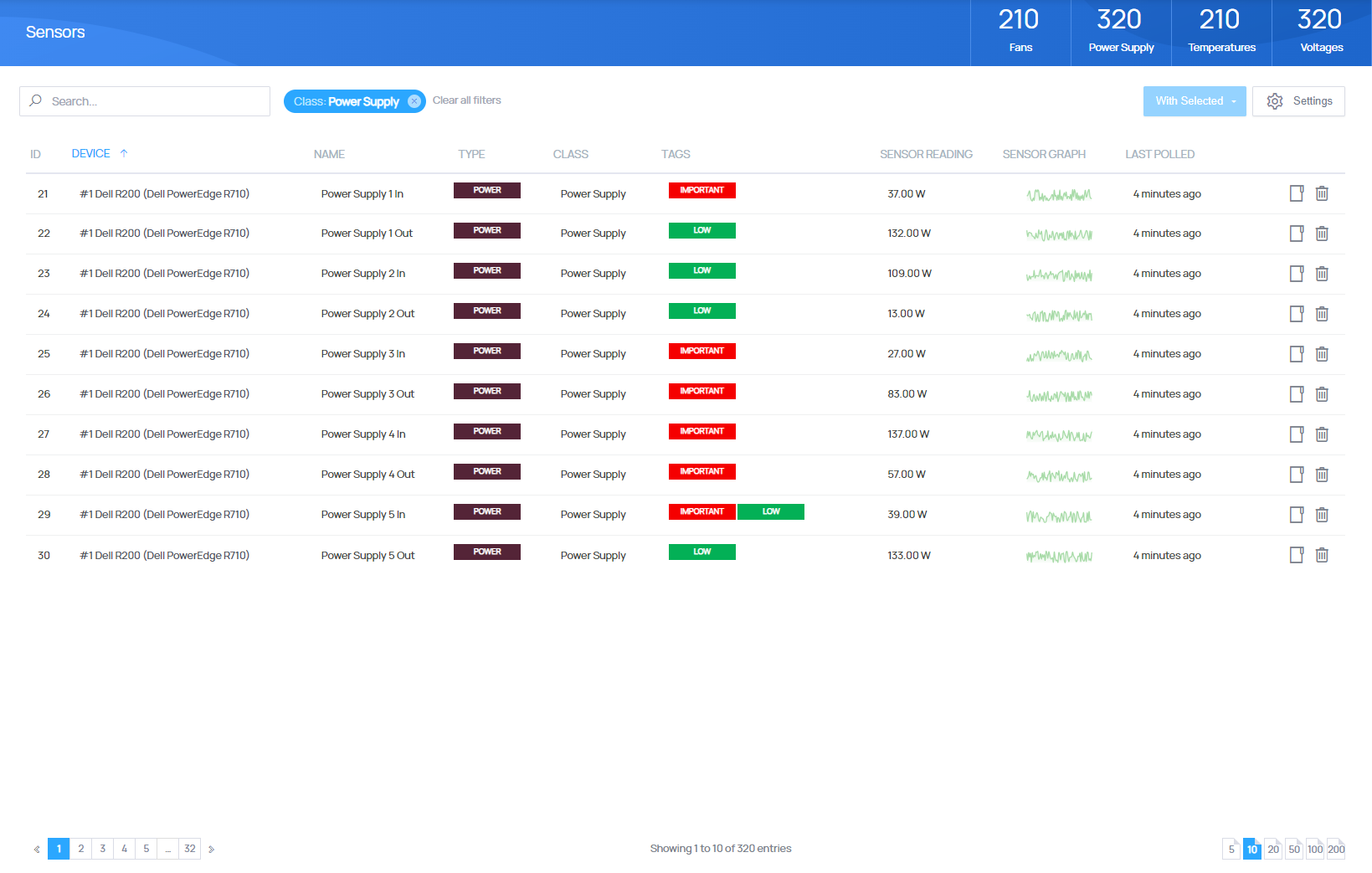
Task: Show 50 entries per page
Action: pos(1294,849)
